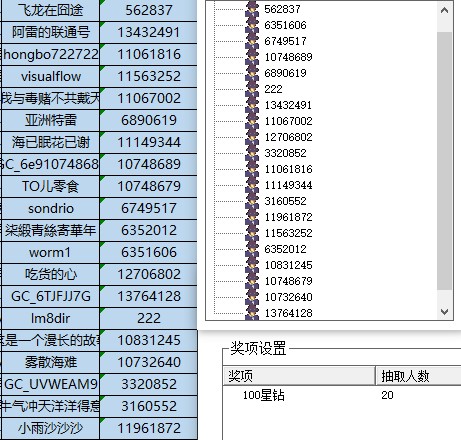
Task: Click spreadsheet cell 阿雷的联通号
Action: click(50, 32)
